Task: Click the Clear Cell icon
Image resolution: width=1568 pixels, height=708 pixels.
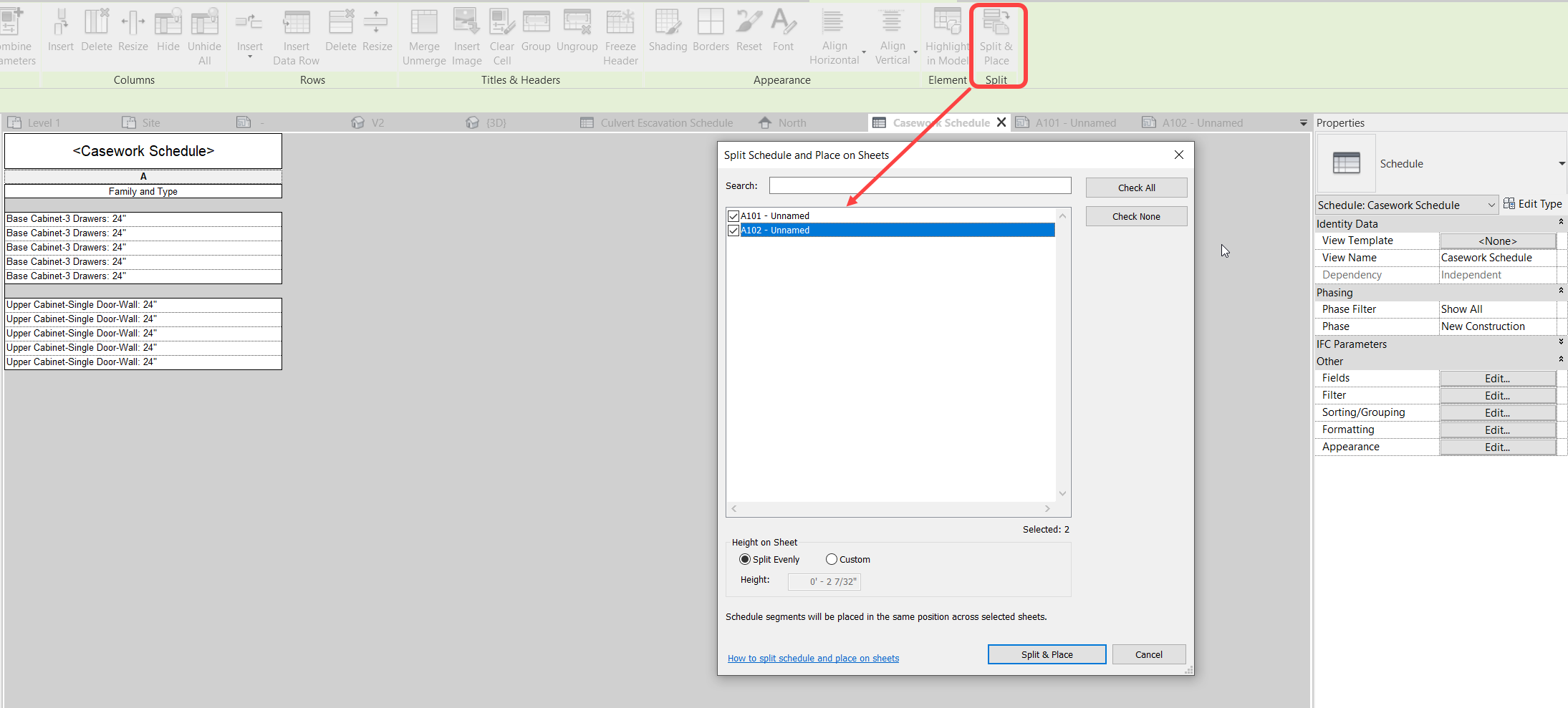Action: (x=501, y=32)
